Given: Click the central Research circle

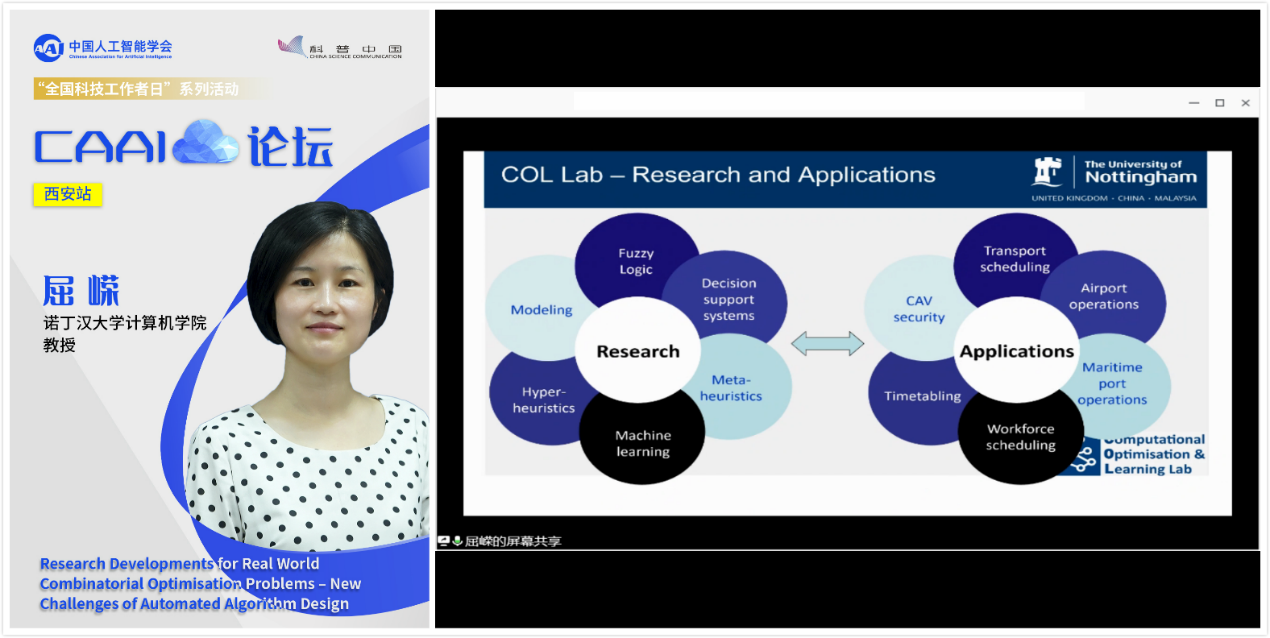Looking at the screenshot, I should [x=637, y=351].
